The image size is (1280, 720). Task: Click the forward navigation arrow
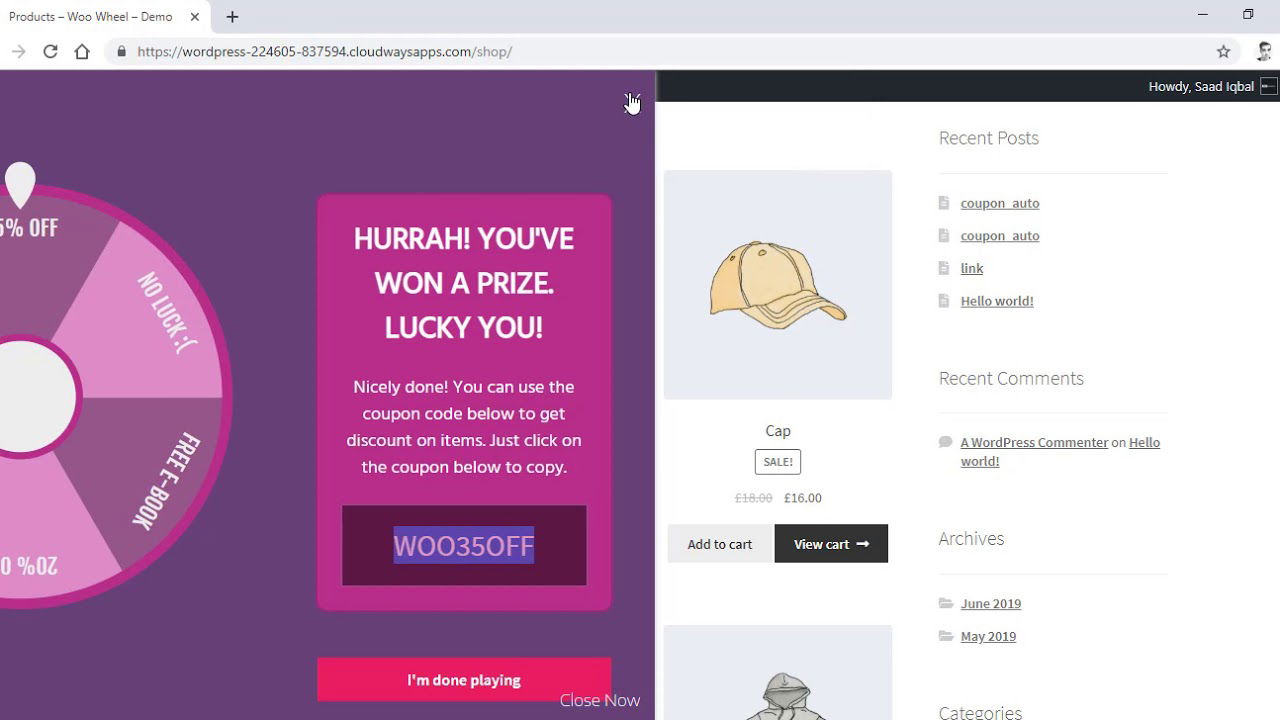click(x=18, y=52)
